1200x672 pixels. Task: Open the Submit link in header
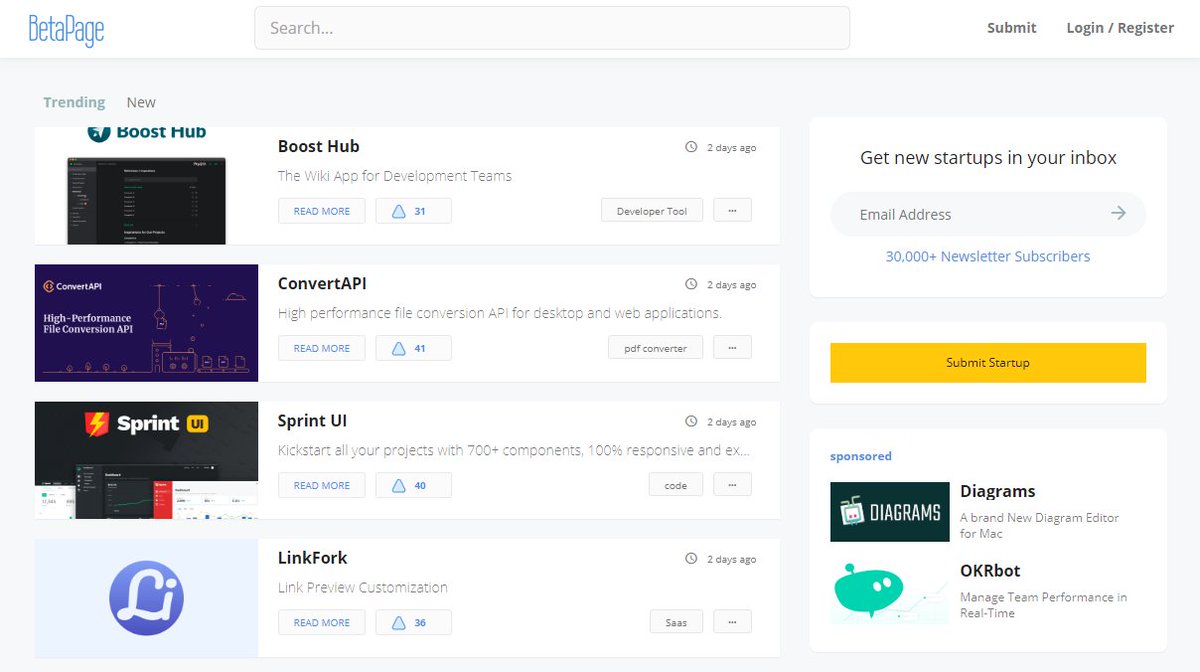[x=1012, y=28]
